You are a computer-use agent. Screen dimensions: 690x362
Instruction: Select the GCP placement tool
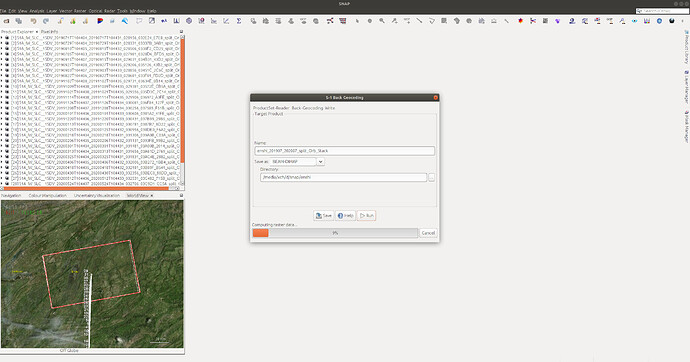pyautogui.click(x=407, y=21)
